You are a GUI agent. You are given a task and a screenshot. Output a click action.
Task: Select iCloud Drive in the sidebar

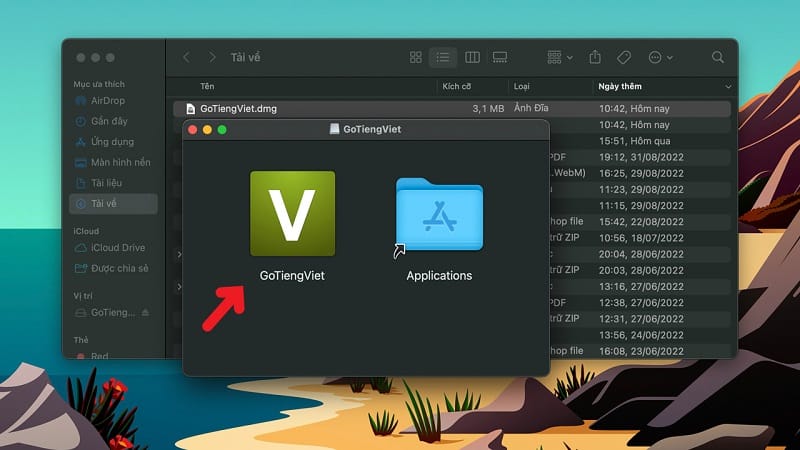[117, 248]
